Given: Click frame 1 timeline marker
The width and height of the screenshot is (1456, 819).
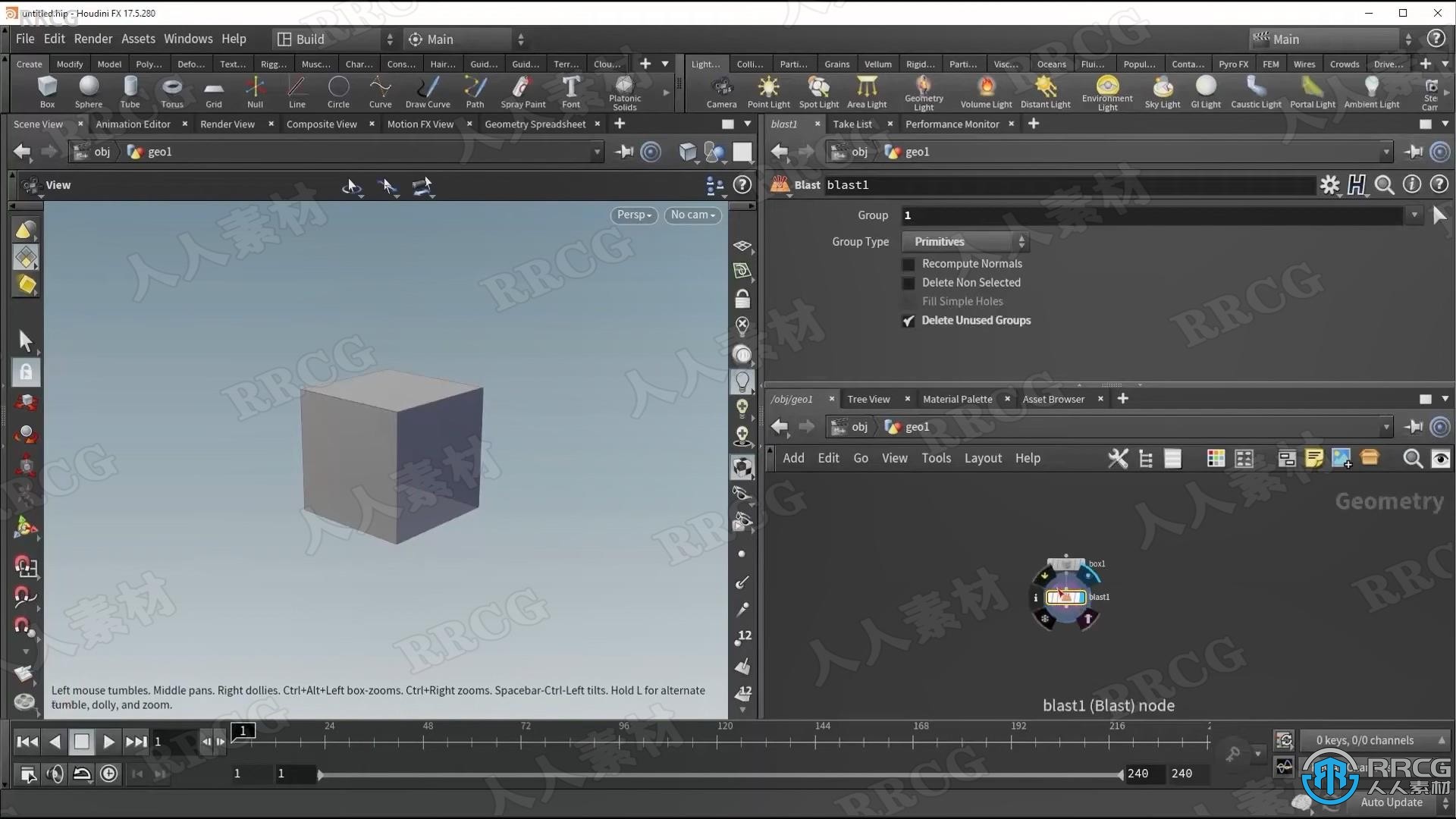Looking at the screenshot, I should [x=243, y=730].
